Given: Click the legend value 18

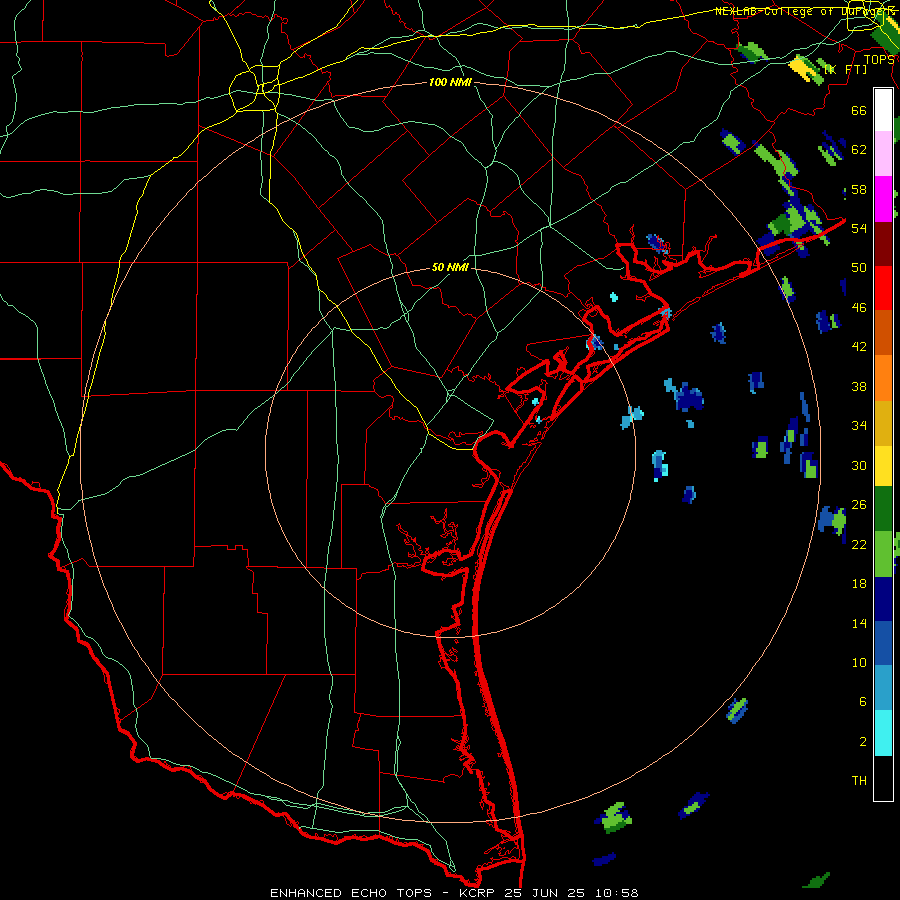Looking at the screenshot, I should point(859,584).
